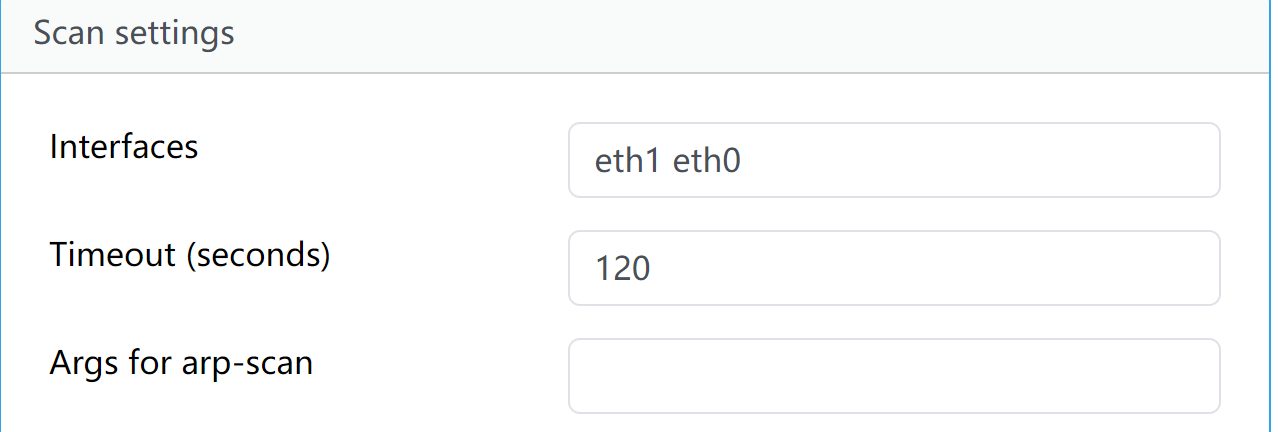The width and height of the screenshot is (1278, 432).
Task: Click the Timeout (seconds) label
Action: coord(190,255)
